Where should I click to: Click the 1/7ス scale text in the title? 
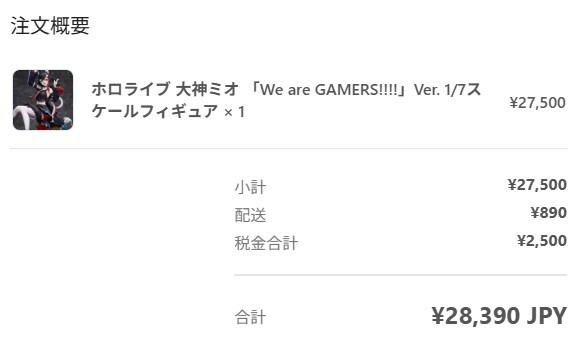[462, 90]
